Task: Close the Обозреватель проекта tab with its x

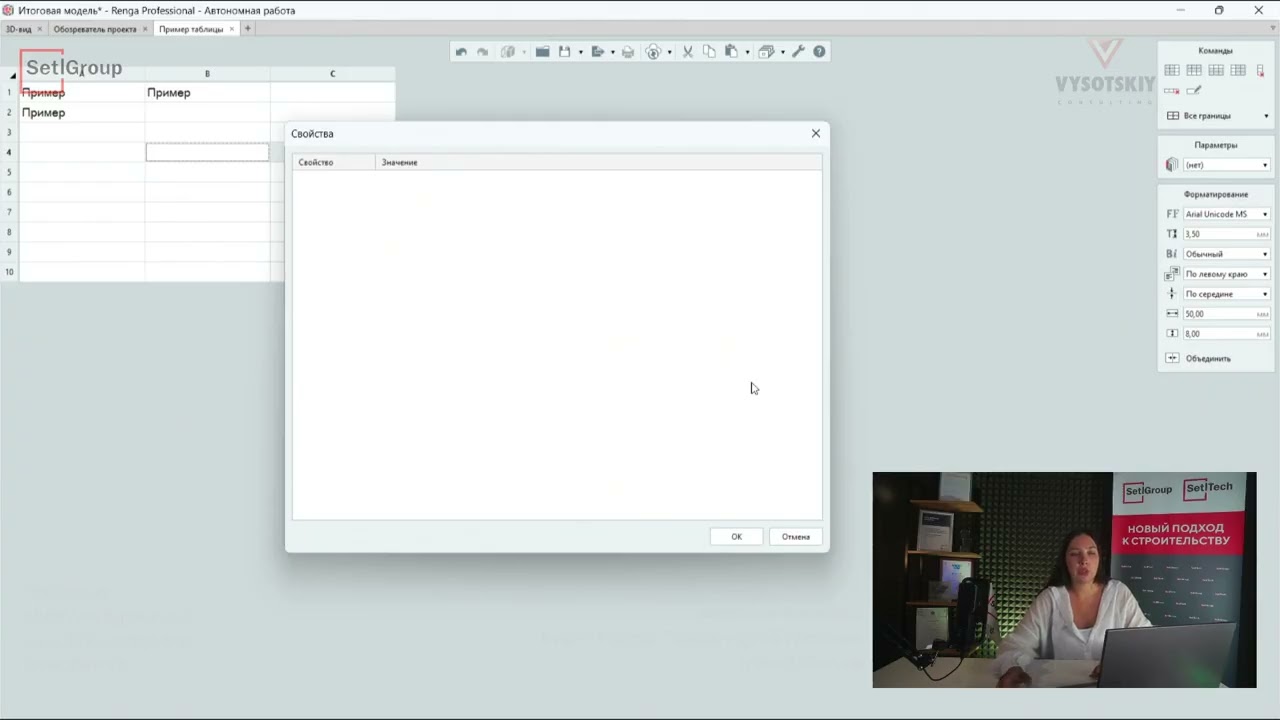Action: 145,29
